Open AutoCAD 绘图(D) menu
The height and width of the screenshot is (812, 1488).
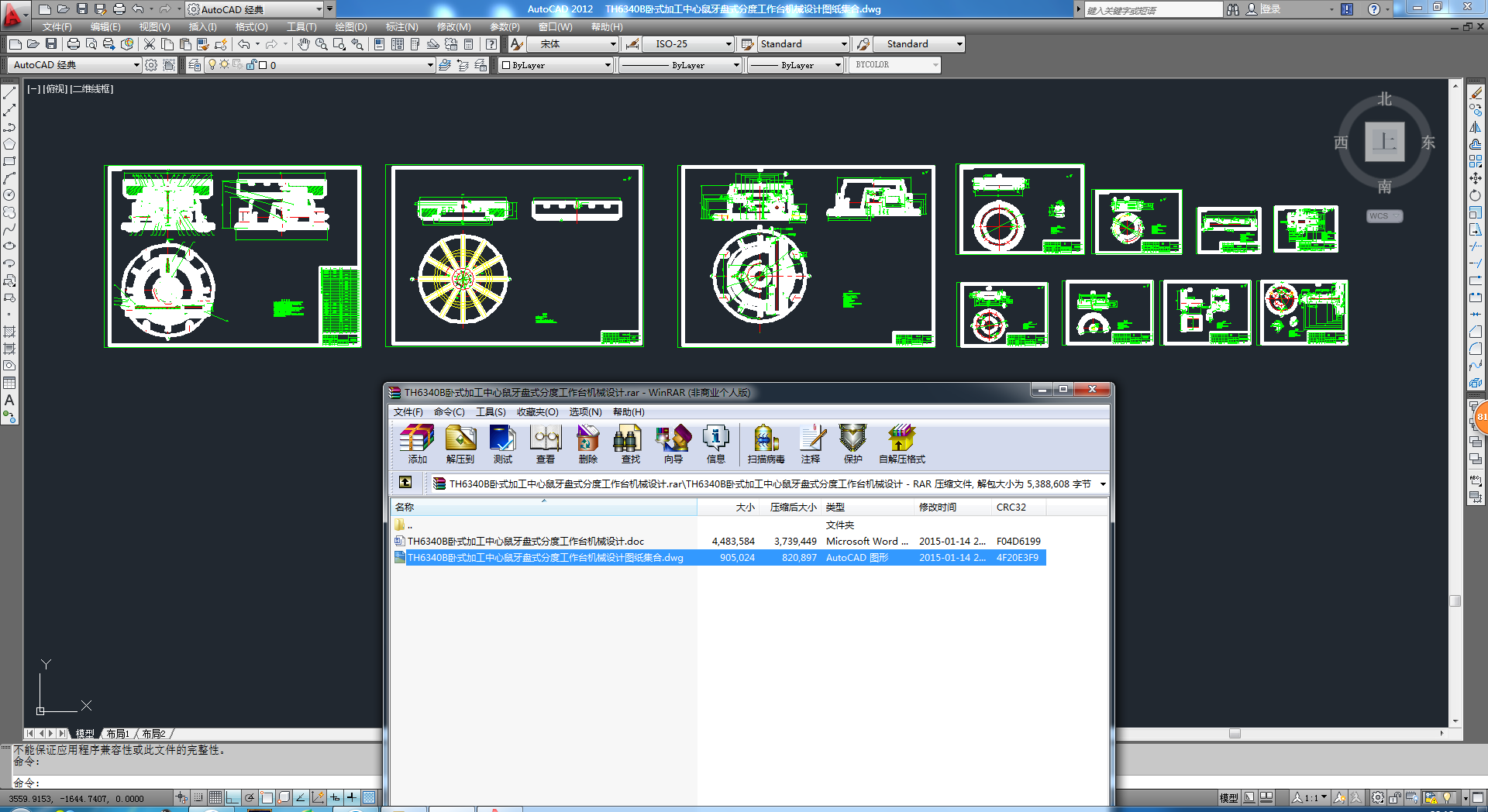pos(351,26)
